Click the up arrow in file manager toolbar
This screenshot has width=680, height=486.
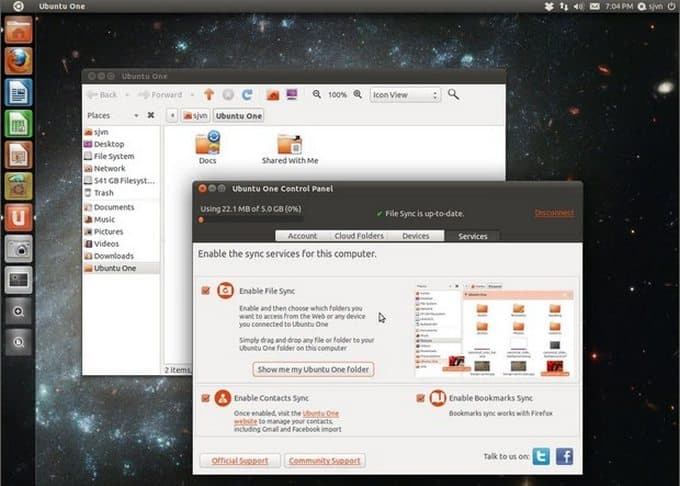coord(209,95)
